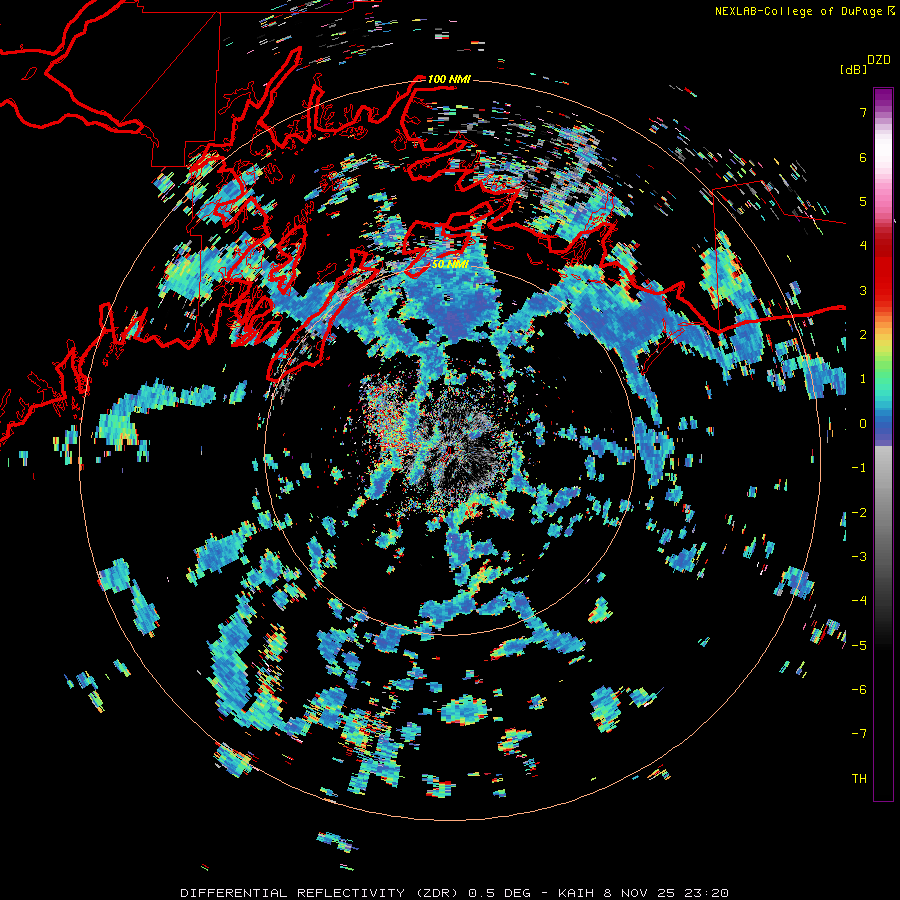The width and height of the screenshot is (900, 900).
Task: Click the NEXLAB-College of DuPage label
Action: (x=798, y=11)
